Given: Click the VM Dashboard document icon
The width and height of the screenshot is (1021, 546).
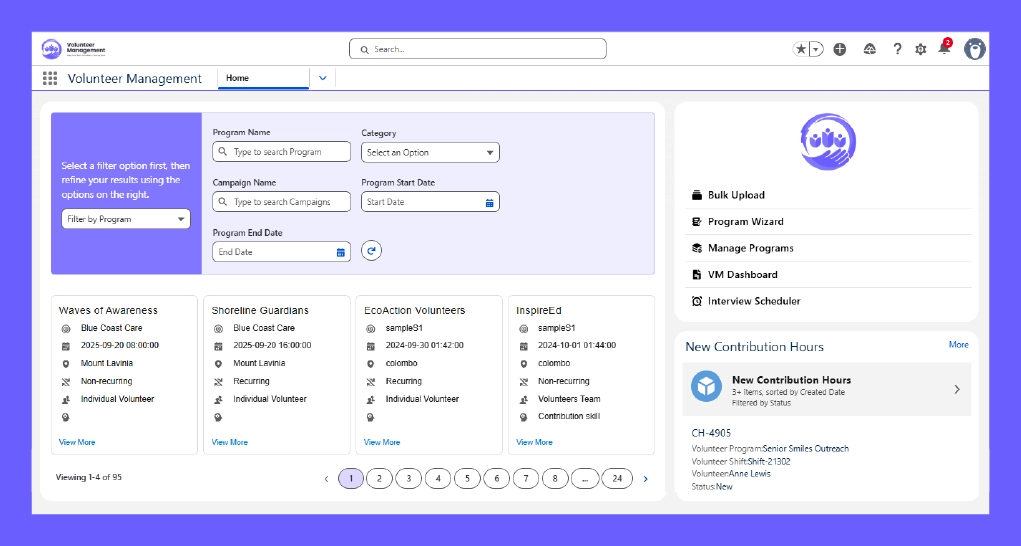Looking at the screenshot, I should click(697, 275).
